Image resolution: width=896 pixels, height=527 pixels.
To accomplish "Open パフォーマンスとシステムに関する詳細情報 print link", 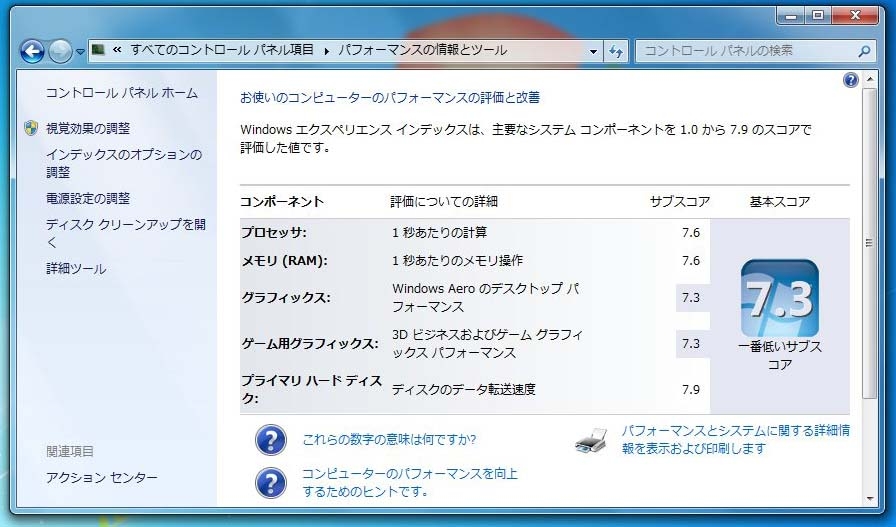I will tap(736, 440).
